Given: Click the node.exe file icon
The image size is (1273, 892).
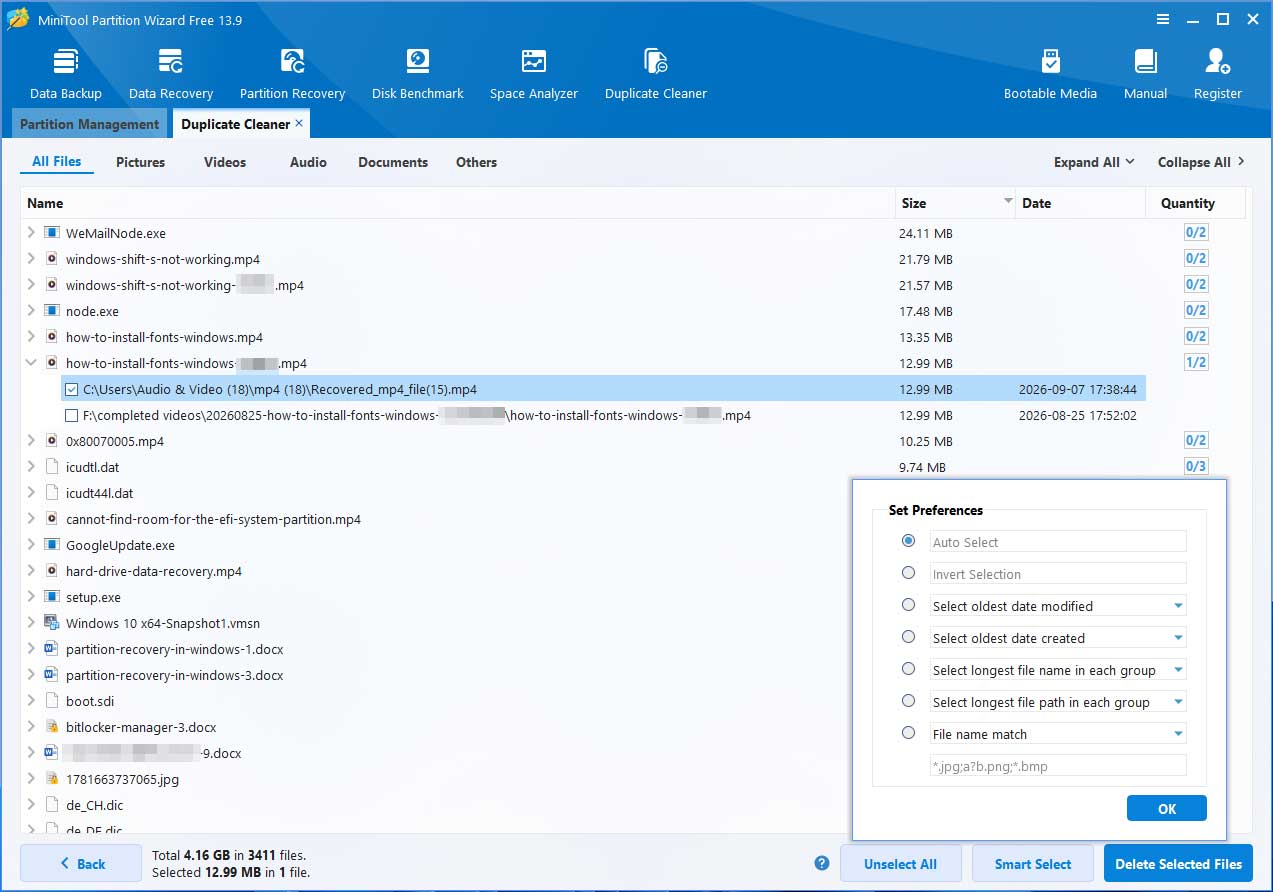Looking at the screenshot, I should tap(52, 311).
